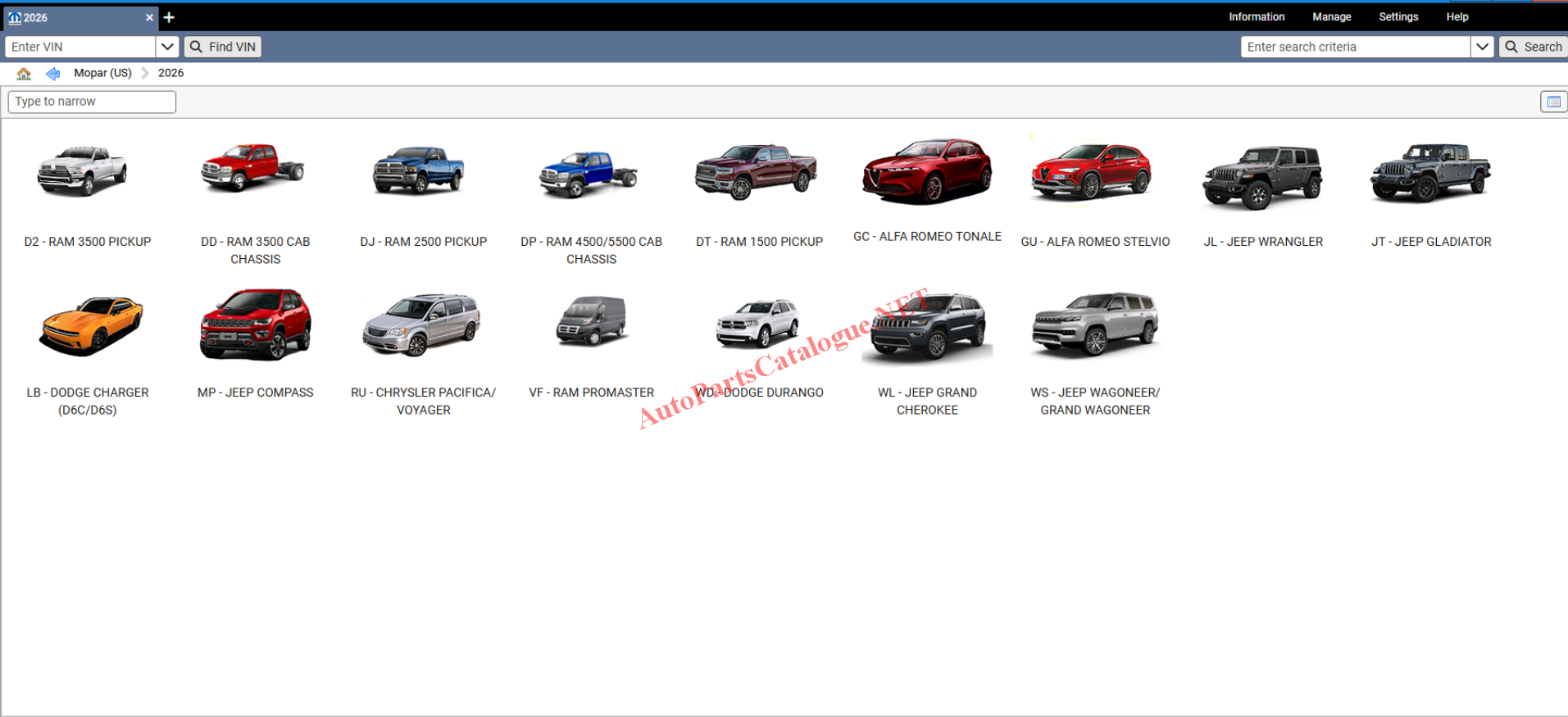
Task: Expand the Enter VIN dropdown arrow
Action: pos(166,47)
